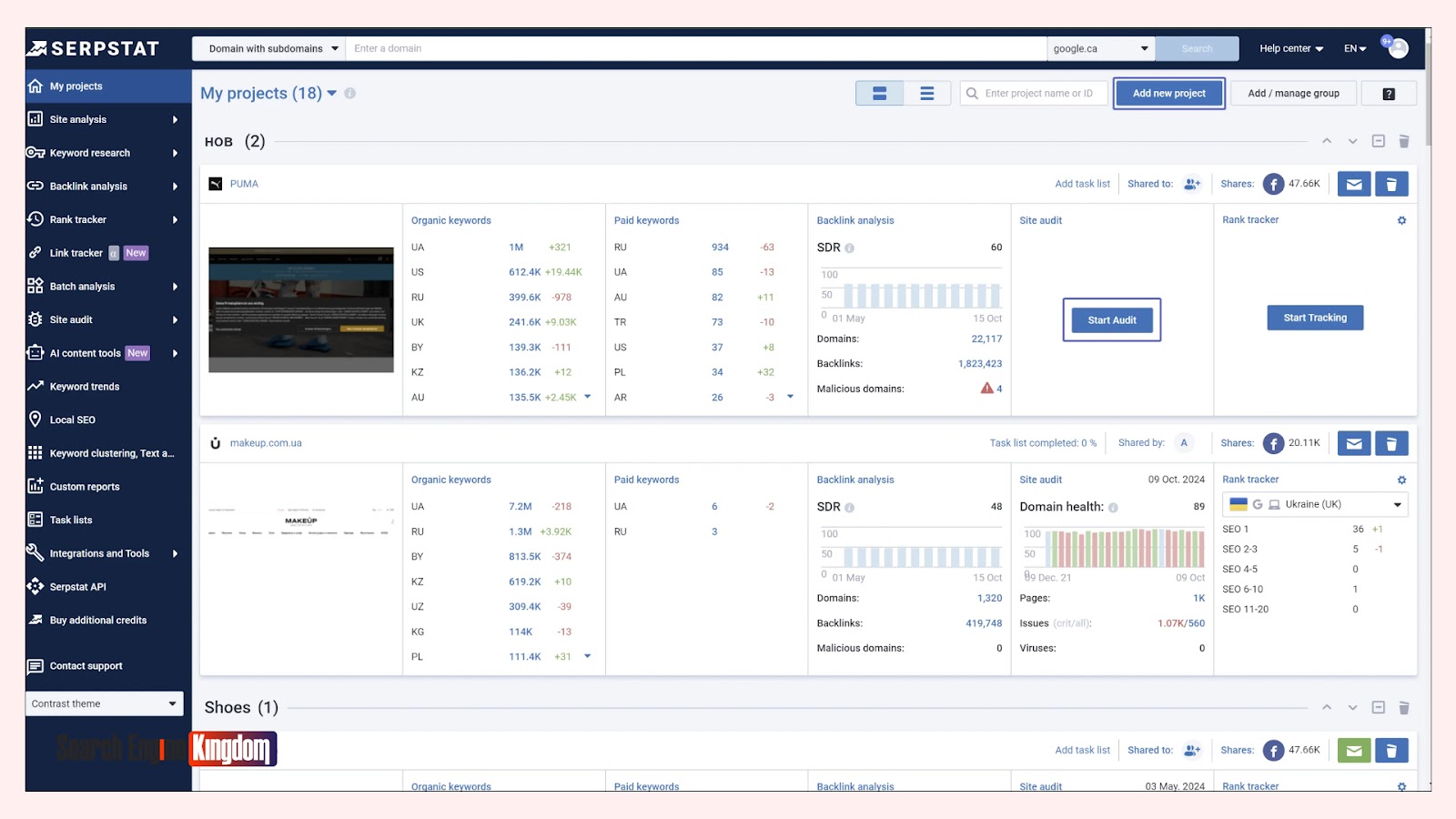Move HOB group up arrow

[1327, 141]
